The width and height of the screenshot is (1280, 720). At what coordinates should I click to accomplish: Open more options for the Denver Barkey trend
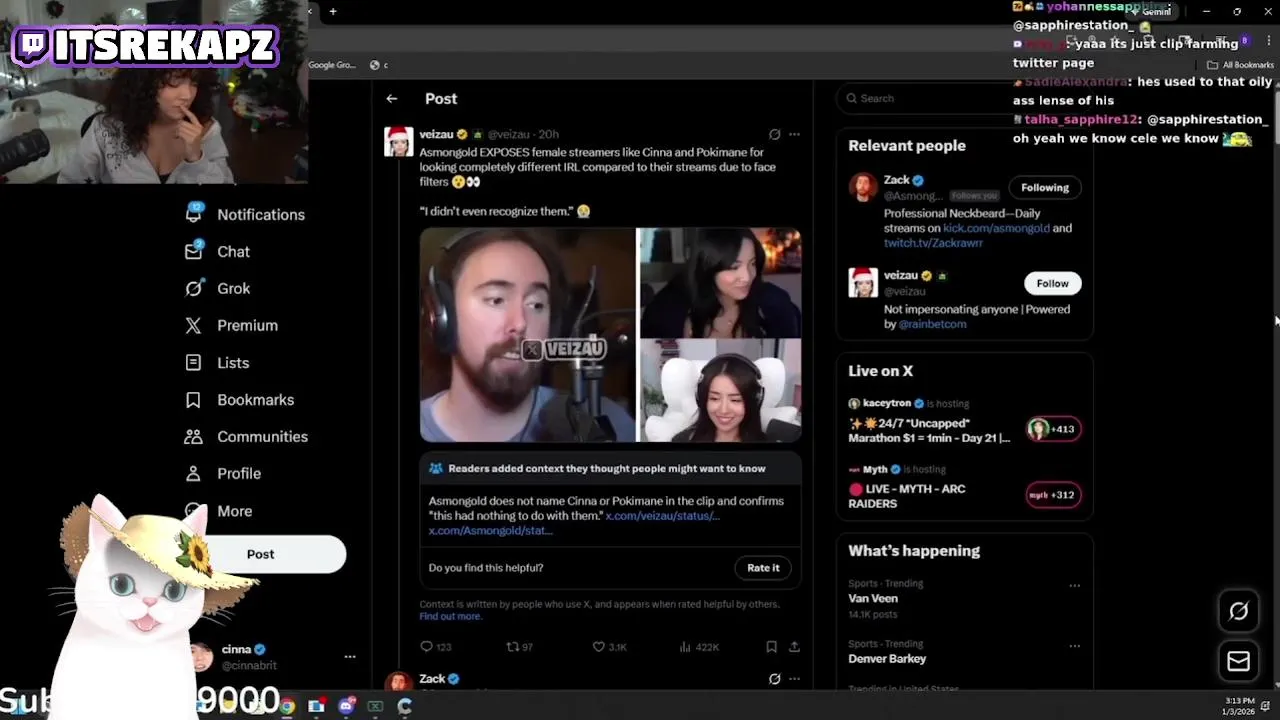[1074, 646]
